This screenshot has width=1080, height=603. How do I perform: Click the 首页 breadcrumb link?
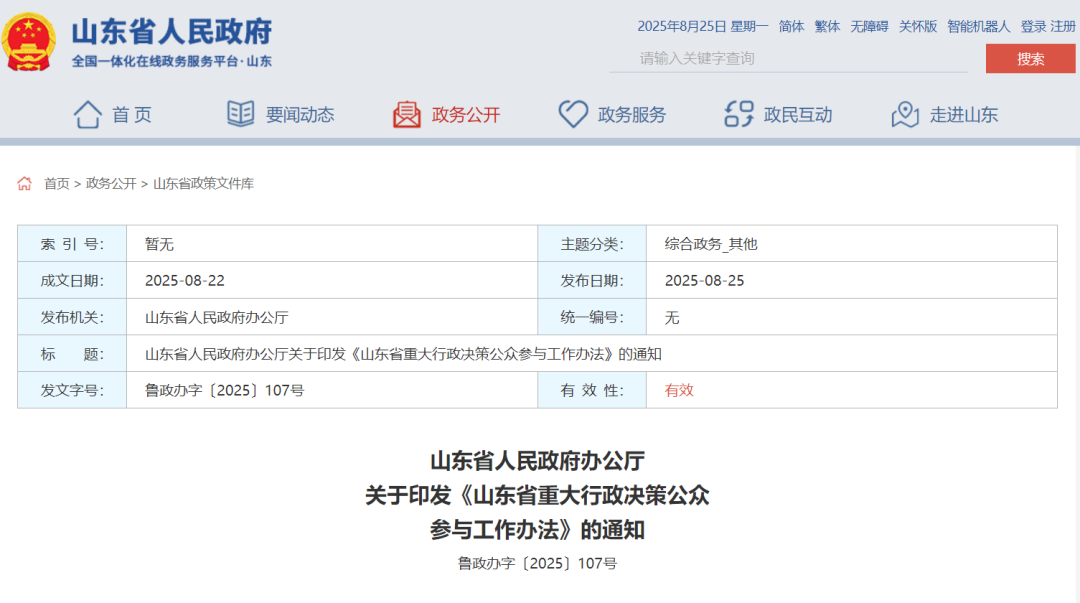tap(56, 183)
